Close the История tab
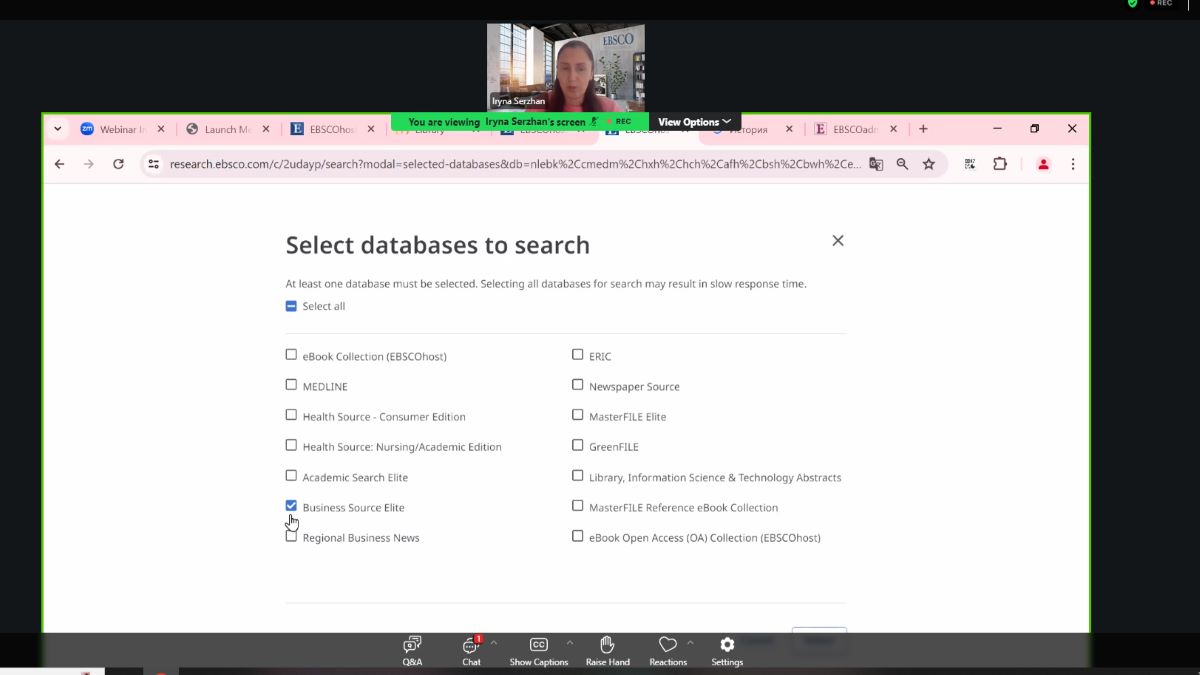This screenshot has width=1200, height=675. pyautogui.click(x=789, y=129)
